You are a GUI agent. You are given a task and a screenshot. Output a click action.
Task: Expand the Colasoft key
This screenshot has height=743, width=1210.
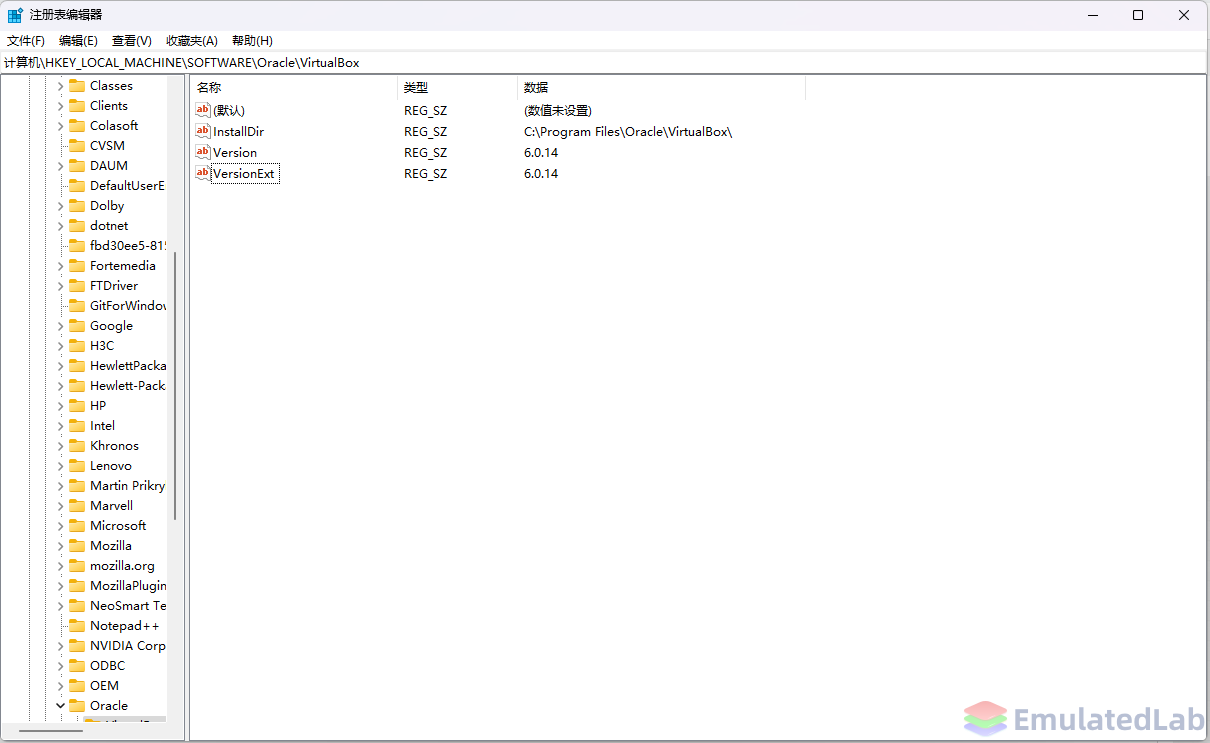[x=60, y=126]
